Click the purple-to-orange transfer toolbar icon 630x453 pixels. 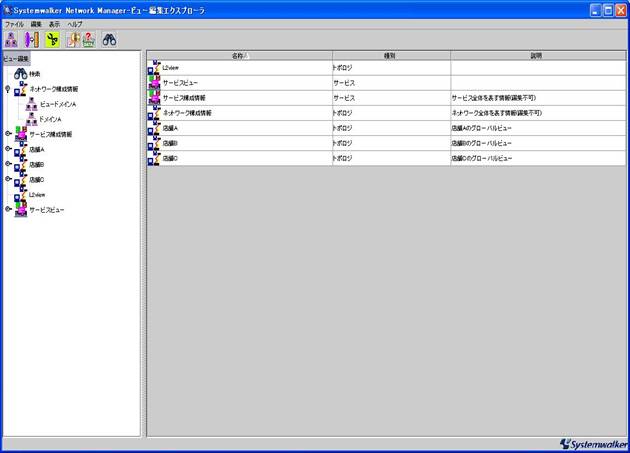32,40
